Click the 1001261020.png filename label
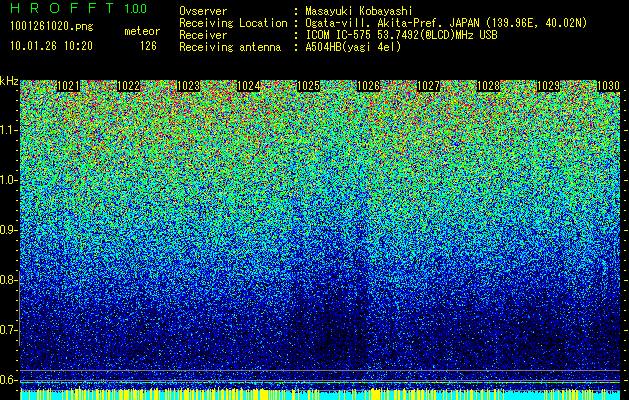629x400 pixels. (x=52, y=27)
